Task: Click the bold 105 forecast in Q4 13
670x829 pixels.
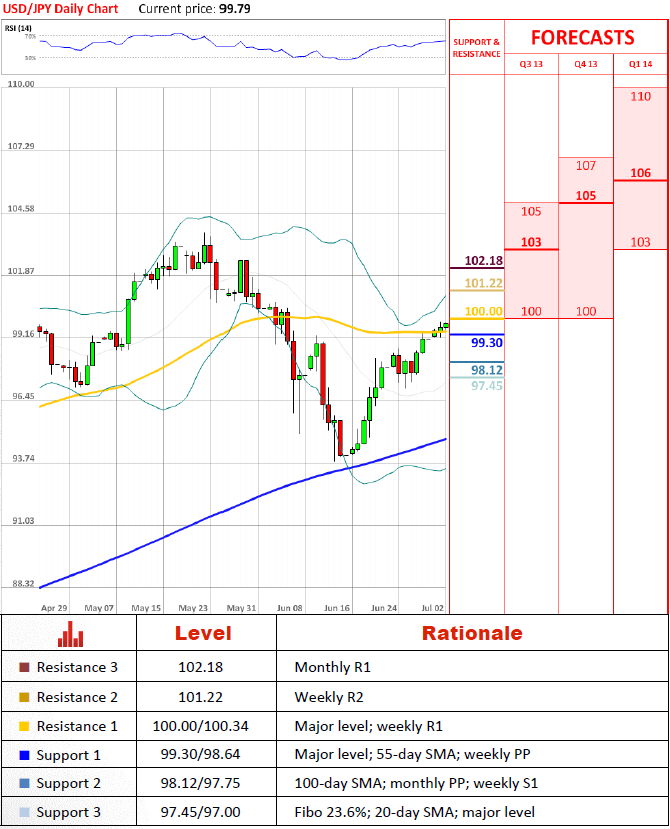Action: [586, 196]
